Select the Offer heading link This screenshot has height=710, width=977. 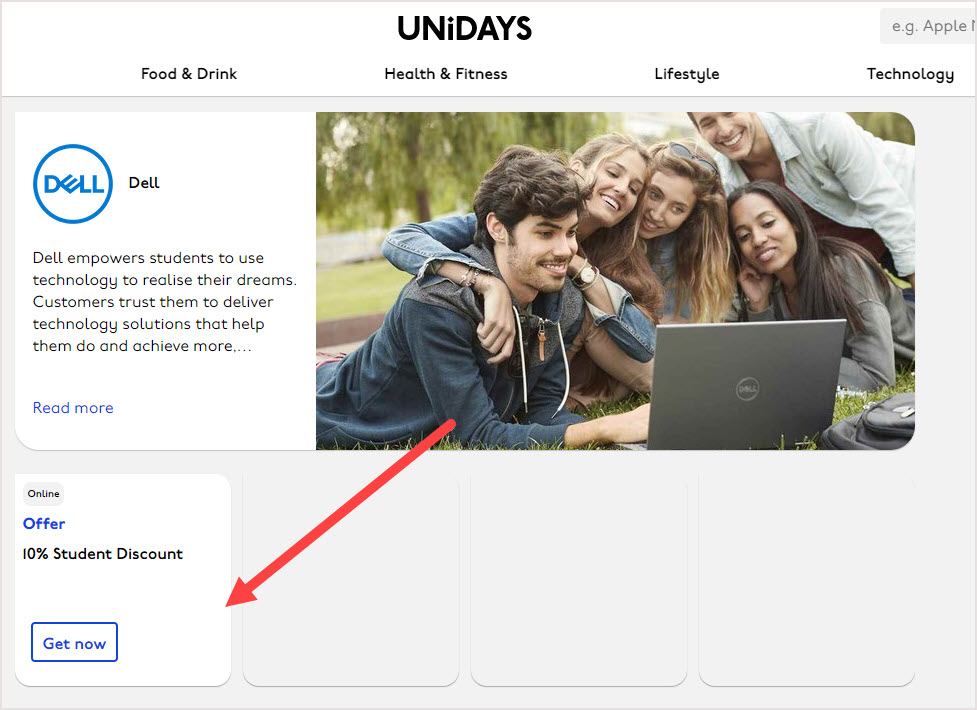pos(44,524)
